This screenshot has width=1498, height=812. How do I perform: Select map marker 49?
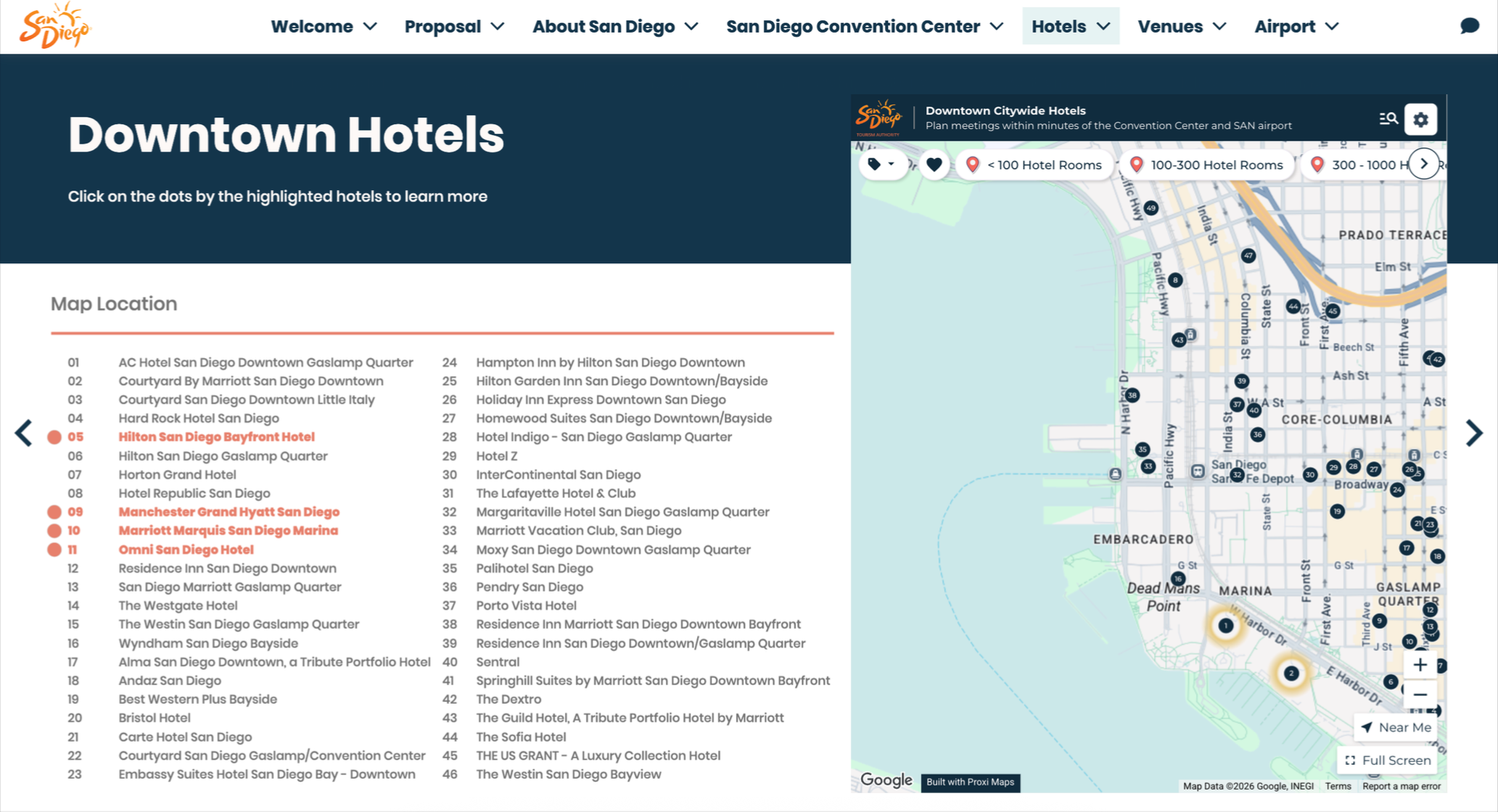coord(1151,208)
